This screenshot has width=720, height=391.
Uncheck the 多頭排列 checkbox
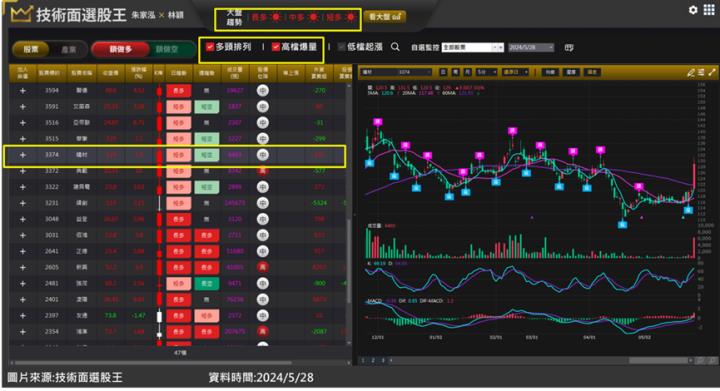(x=210, y=46)
